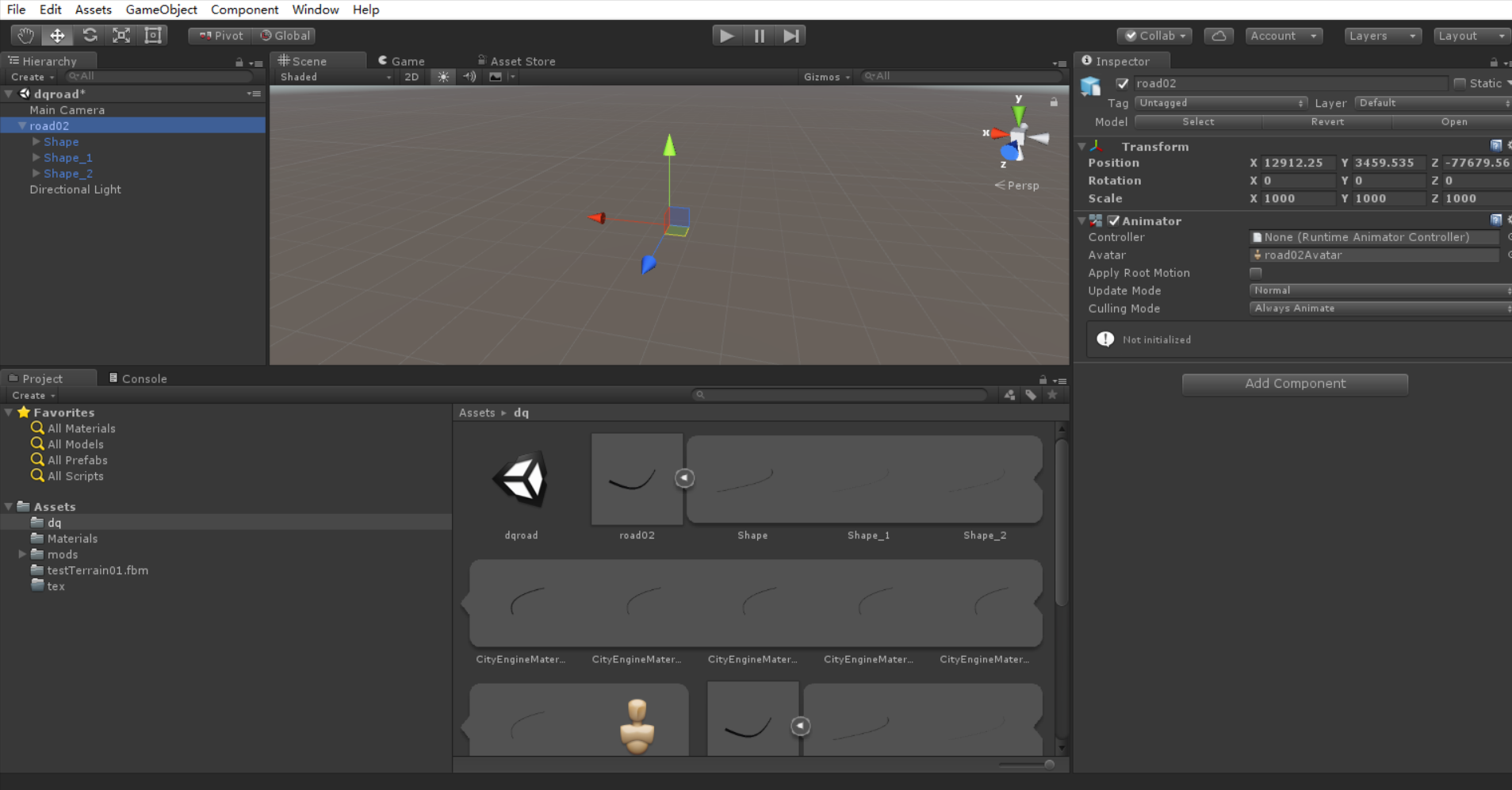Click the Model Revert button

[x=1327, y=121]
